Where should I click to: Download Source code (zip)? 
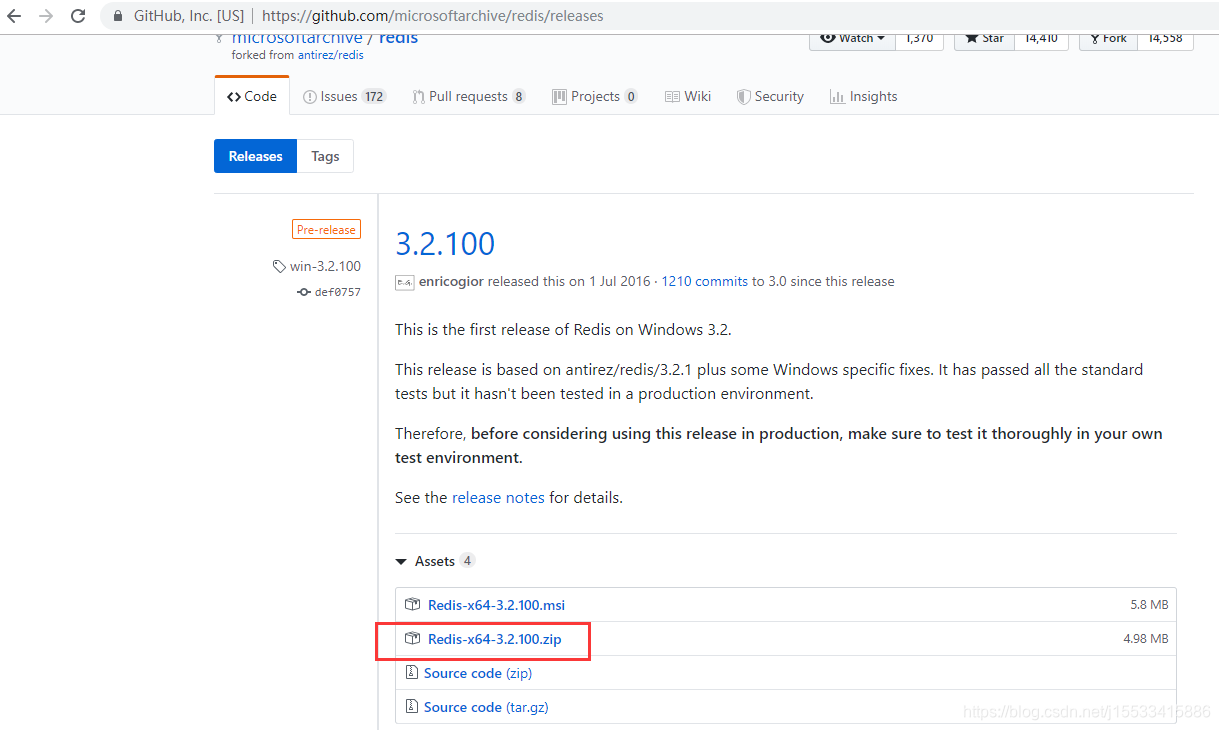point(478,673)
